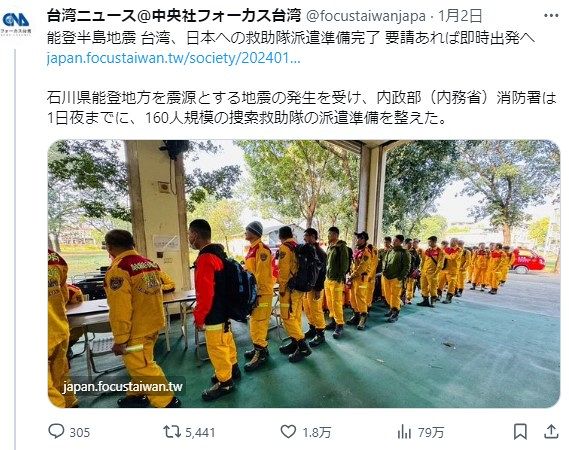Click the retweet icon
This screenshot has width=569, height=450.
point(172,432)
